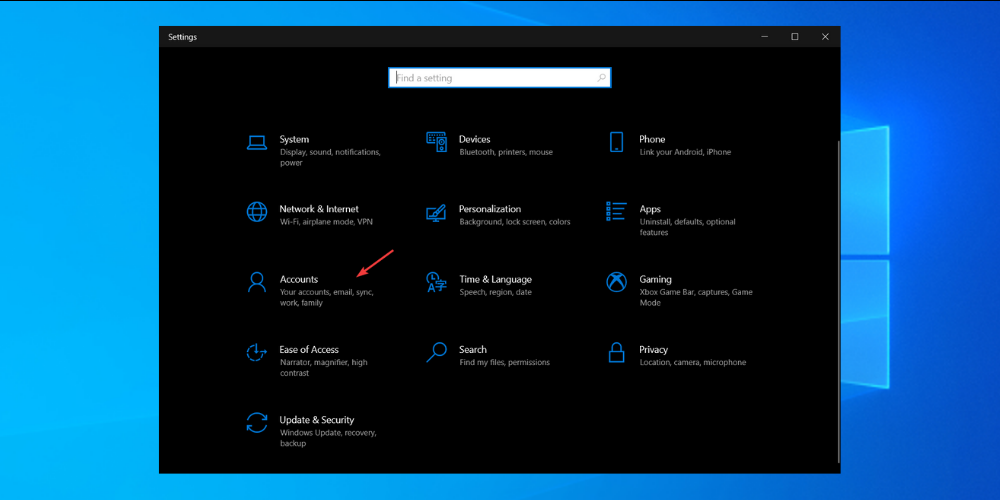
Task: Open Time & Language title
Action: [x=495, y=279]
